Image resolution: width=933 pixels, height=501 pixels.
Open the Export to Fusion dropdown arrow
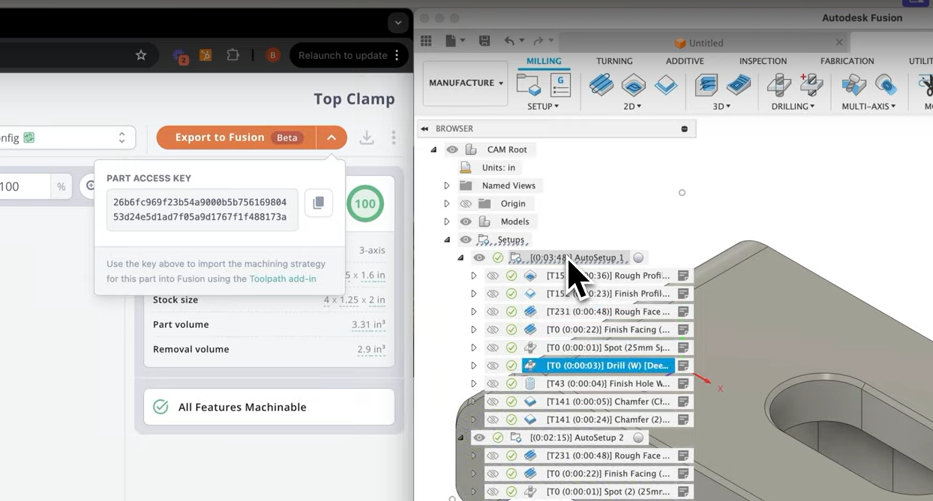[331, 137]
